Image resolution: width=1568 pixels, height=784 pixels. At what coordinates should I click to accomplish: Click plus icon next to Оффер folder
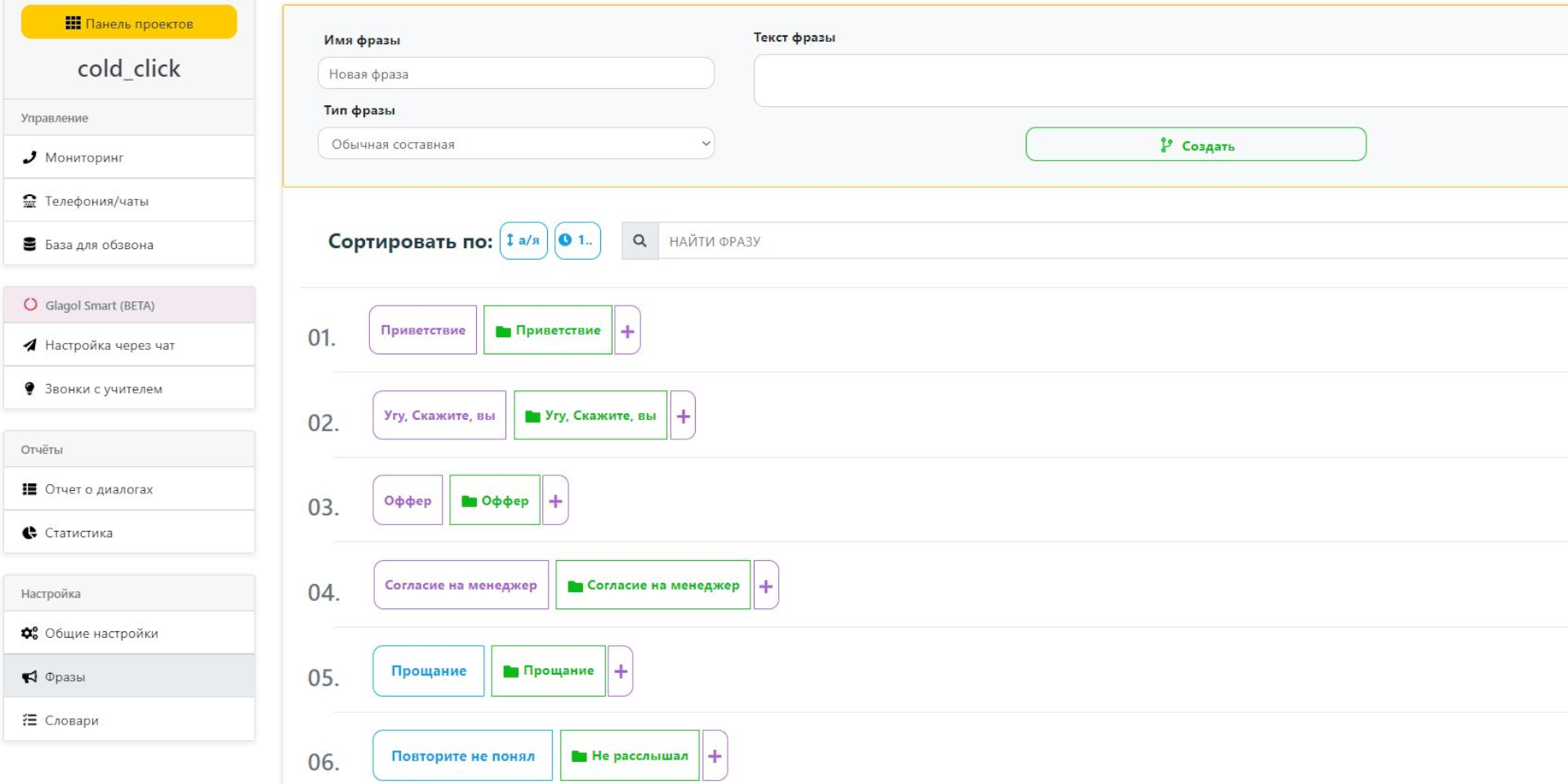pyautogui.click(x=555, y=501)
